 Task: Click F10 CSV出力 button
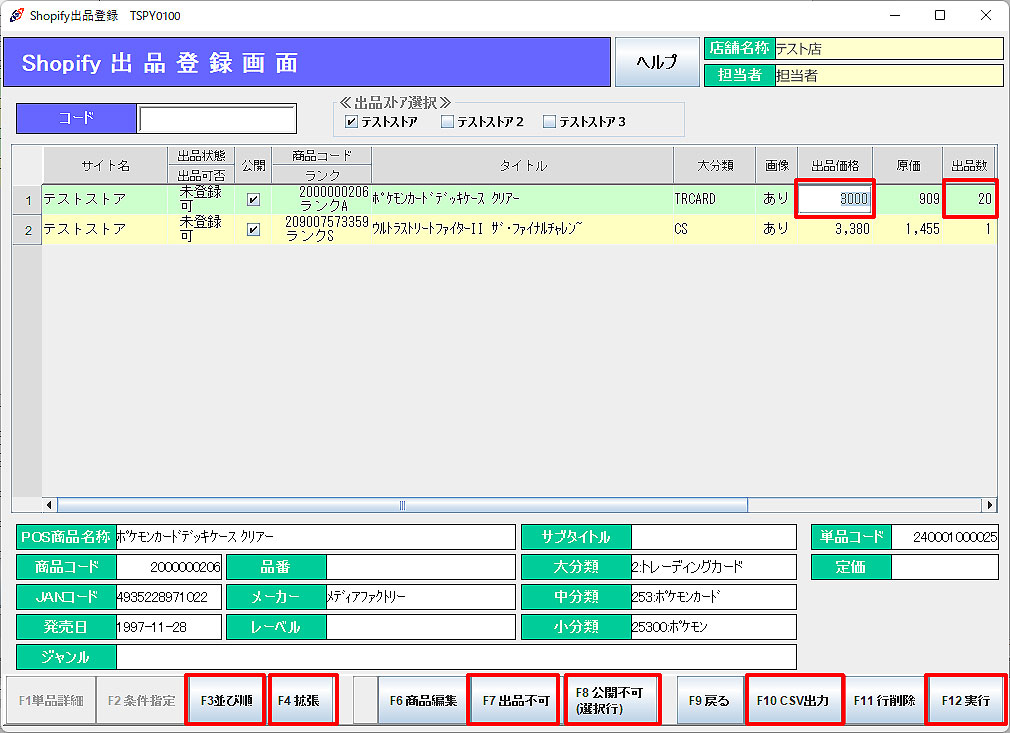click(793, 700)
